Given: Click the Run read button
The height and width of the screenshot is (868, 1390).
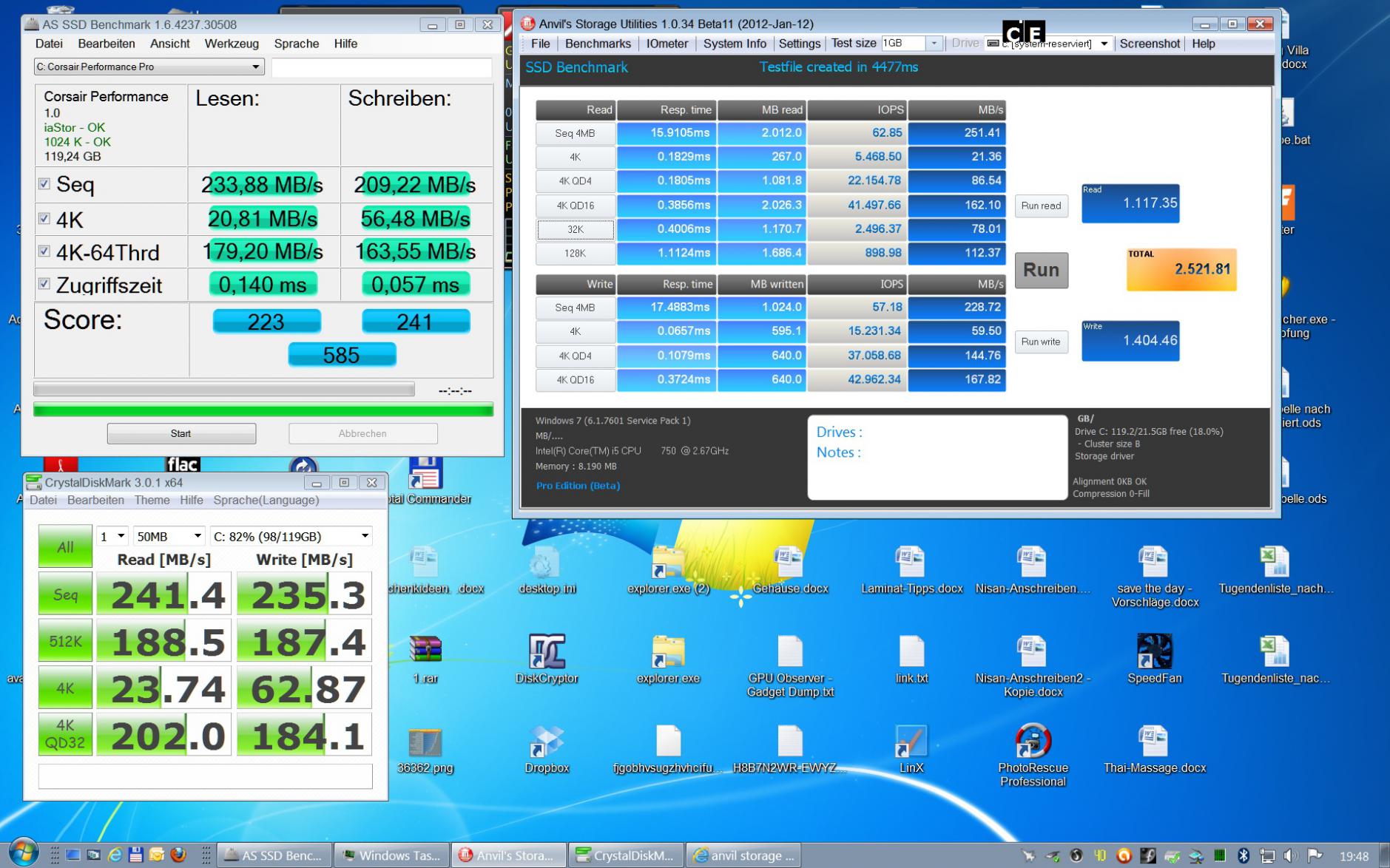Looking at the screenshot, I should click(x=1041, y=206).
